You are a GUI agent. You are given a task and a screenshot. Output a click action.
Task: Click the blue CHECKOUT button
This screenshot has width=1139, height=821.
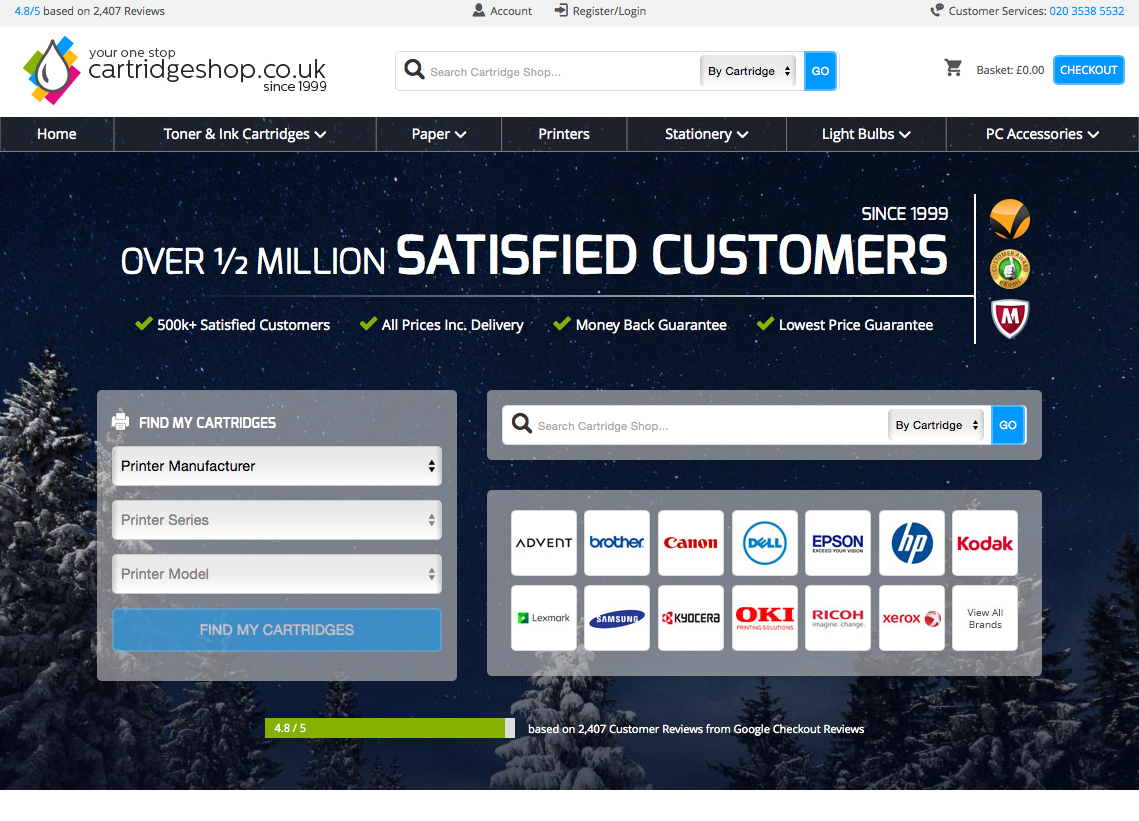click(x=1088, y=70)
